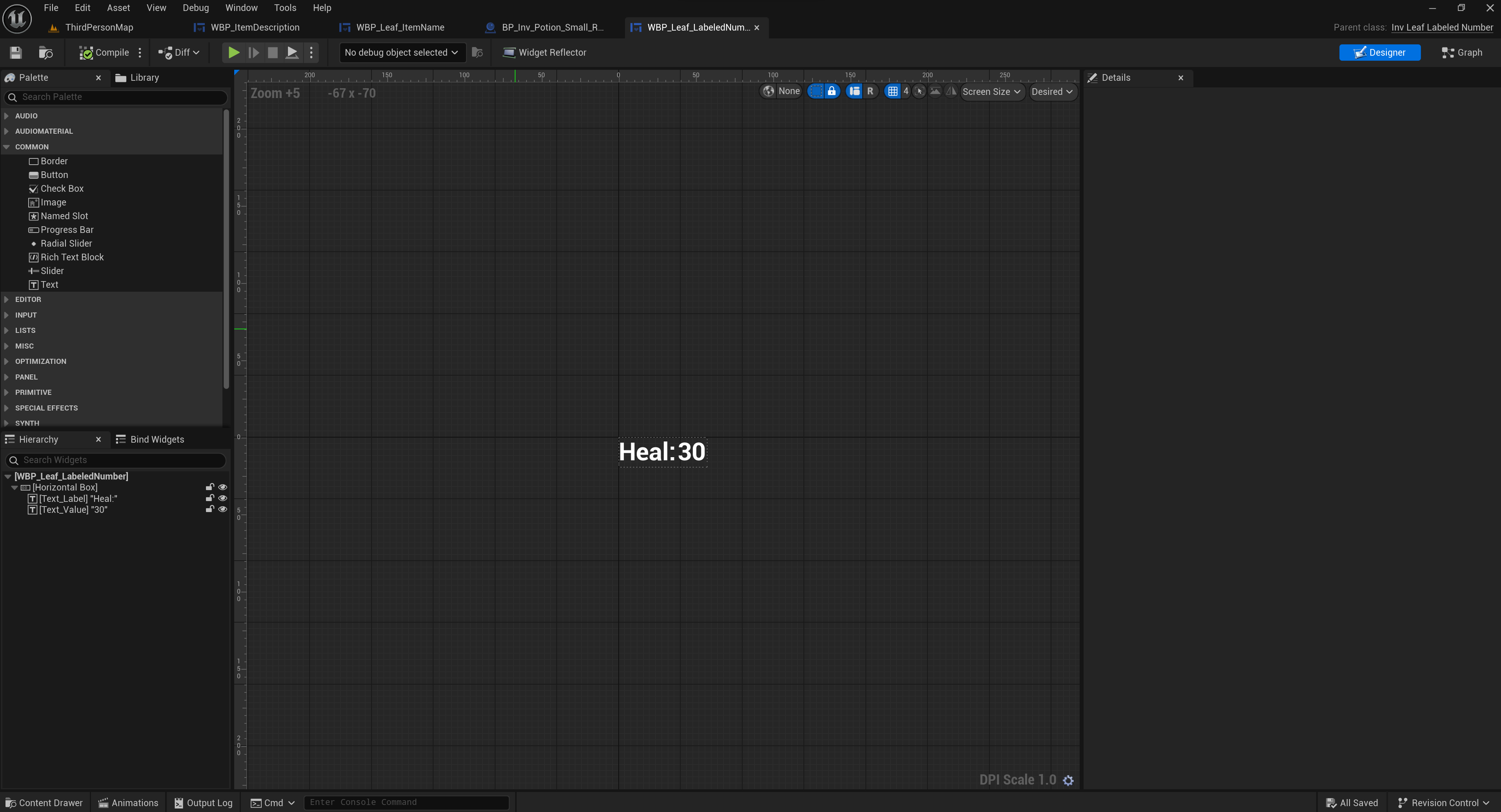Image resolution: width=1501 pixels, height=812 pixels.
Task: Open Inv Leaf Labeled Number parent class link
Action: tap(1442, 27)
